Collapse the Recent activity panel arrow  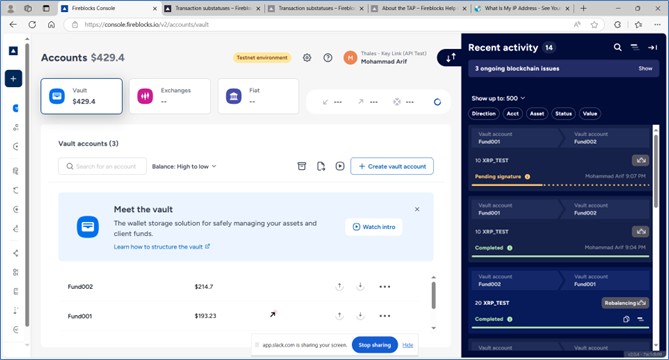pyautogui.click(x=652, y=47)
